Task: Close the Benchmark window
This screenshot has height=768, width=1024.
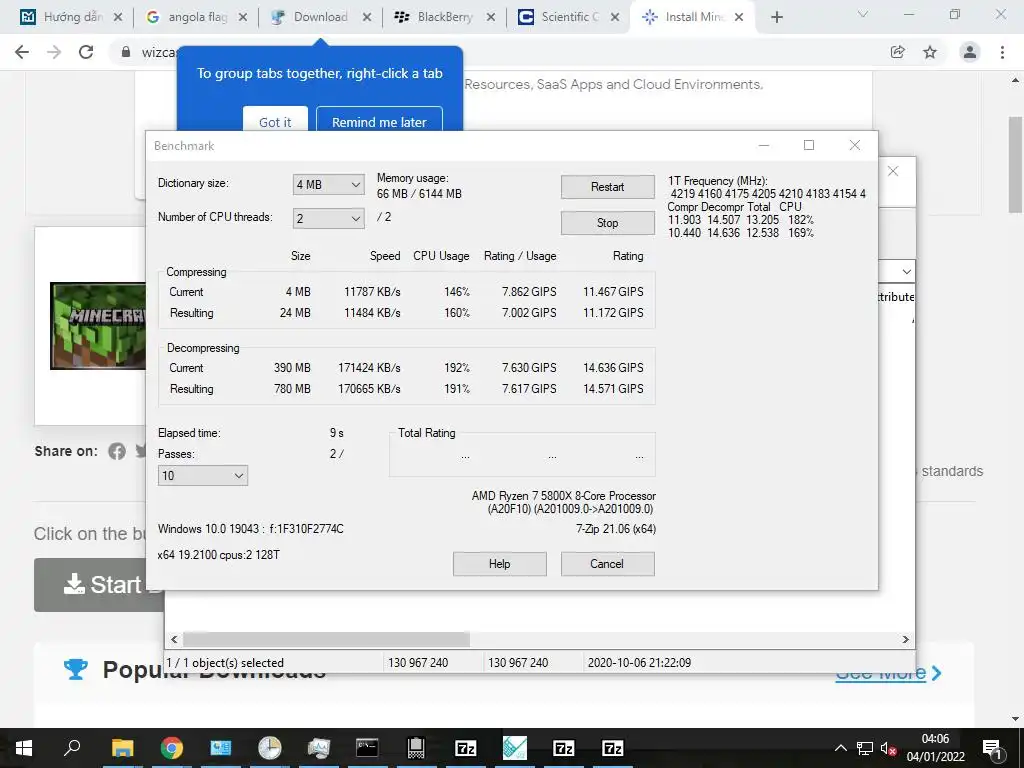Action: (x=854, y=145)
